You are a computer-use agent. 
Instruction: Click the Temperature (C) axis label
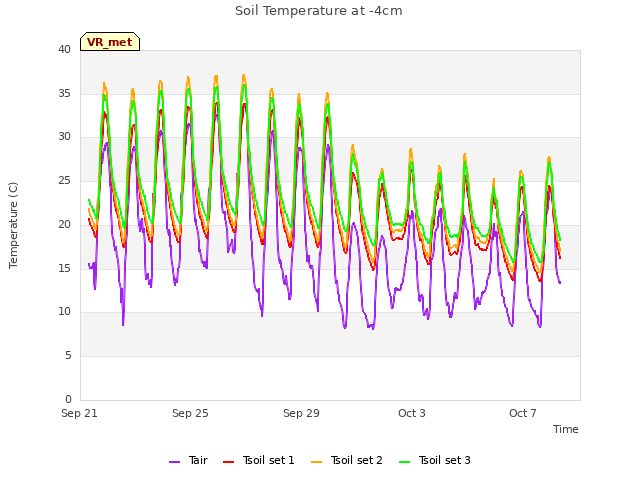[13, 225]
